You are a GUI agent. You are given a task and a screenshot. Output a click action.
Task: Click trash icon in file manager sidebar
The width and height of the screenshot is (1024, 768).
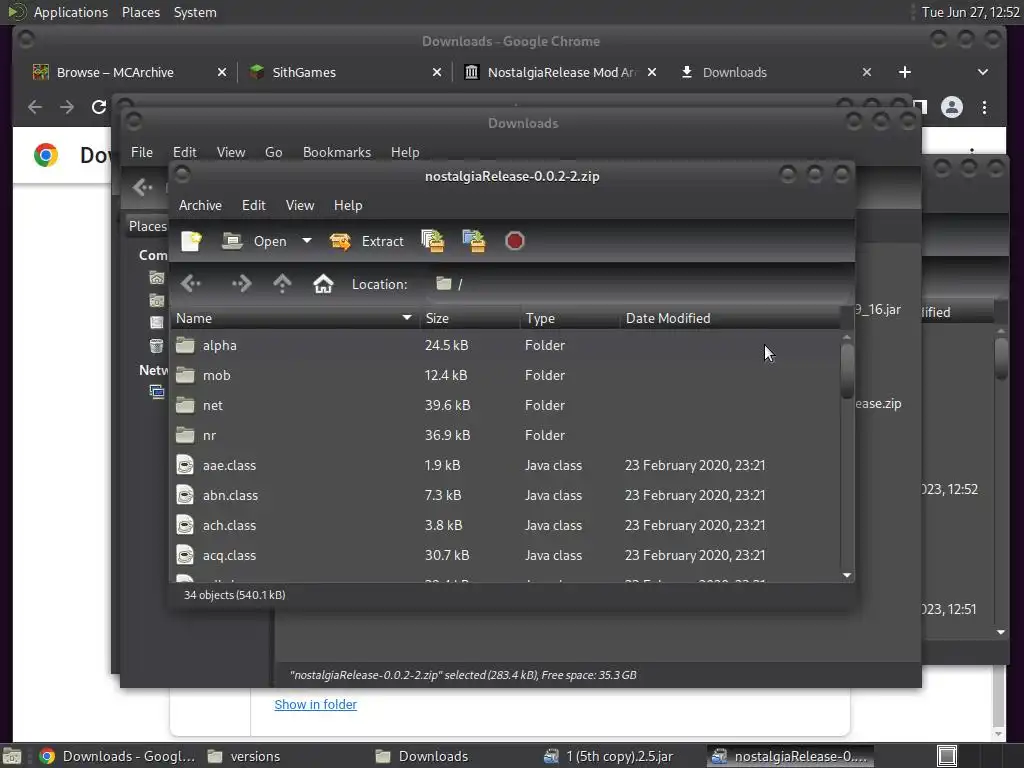click(157, 345)
